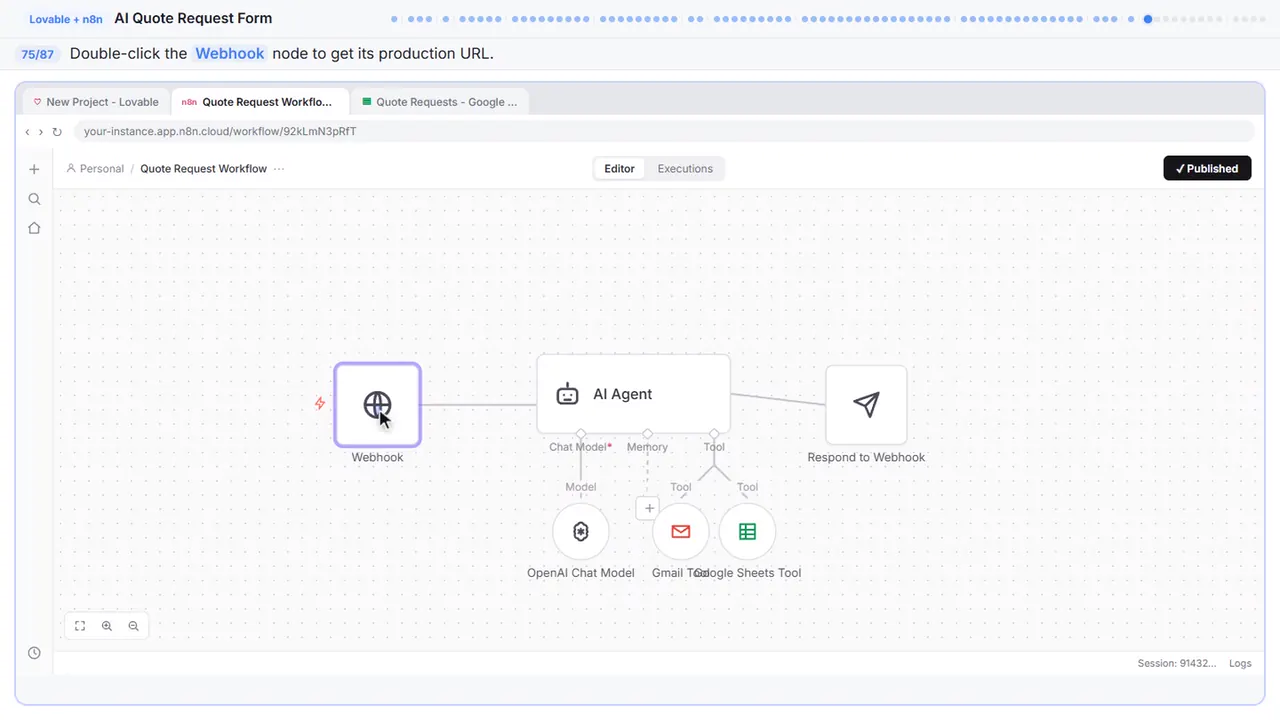This screenshot has width=1280, height=720.
Task: Click the current step progress dot
Action: 1148,19
